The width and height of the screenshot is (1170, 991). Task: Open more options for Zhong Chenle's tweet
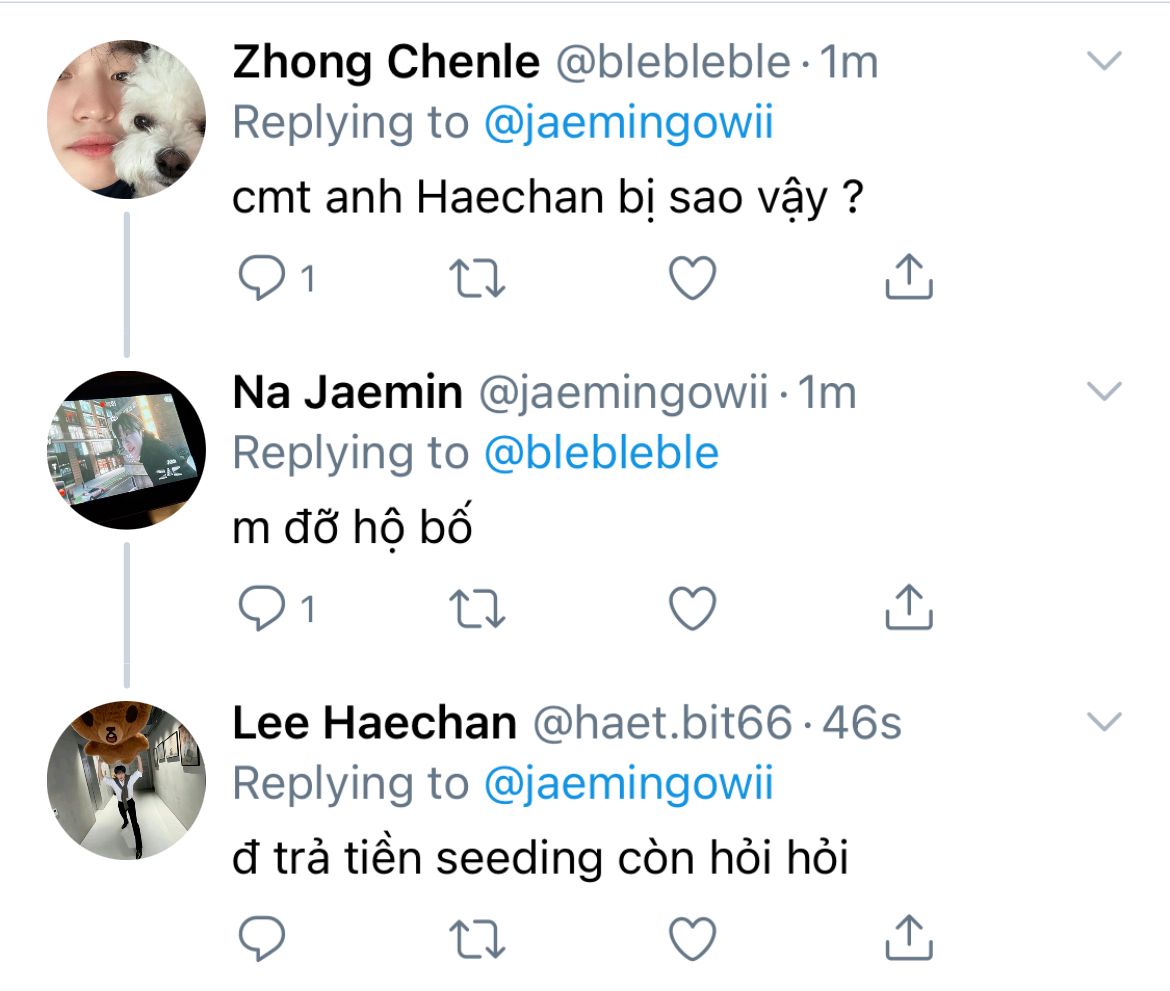click(x=1104, y=62)
